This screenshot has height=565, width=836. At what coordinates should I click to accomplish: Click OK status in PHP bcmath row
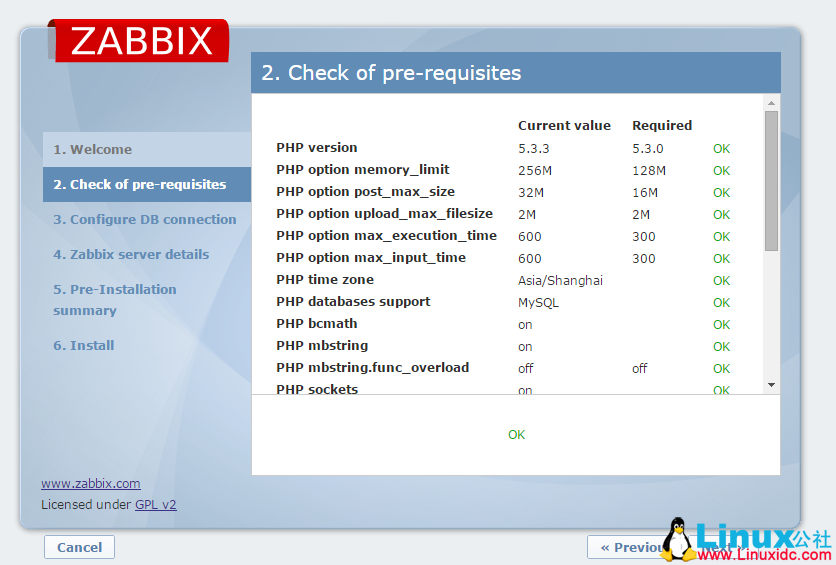721,325
